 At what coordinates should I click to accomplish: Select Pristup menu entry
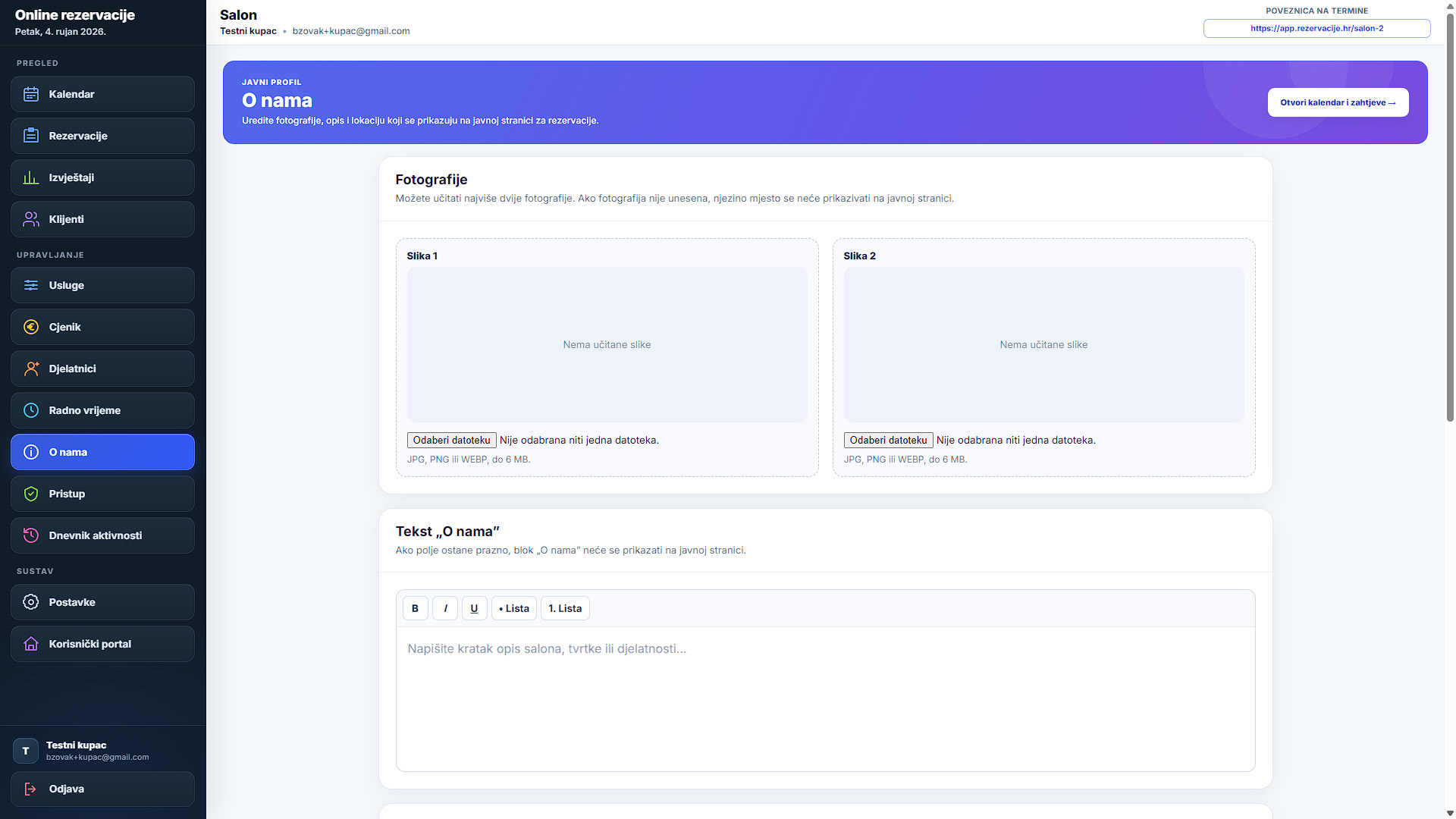pos(102,494)
